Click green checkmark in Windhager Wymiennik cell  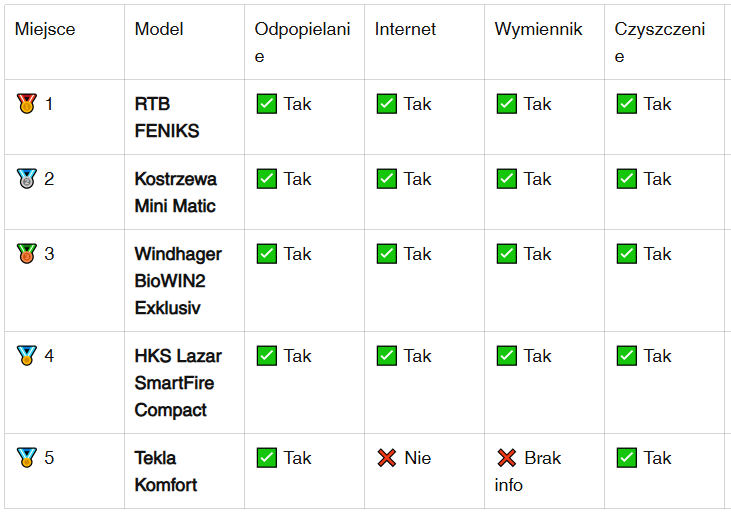(x=506, y=254)
